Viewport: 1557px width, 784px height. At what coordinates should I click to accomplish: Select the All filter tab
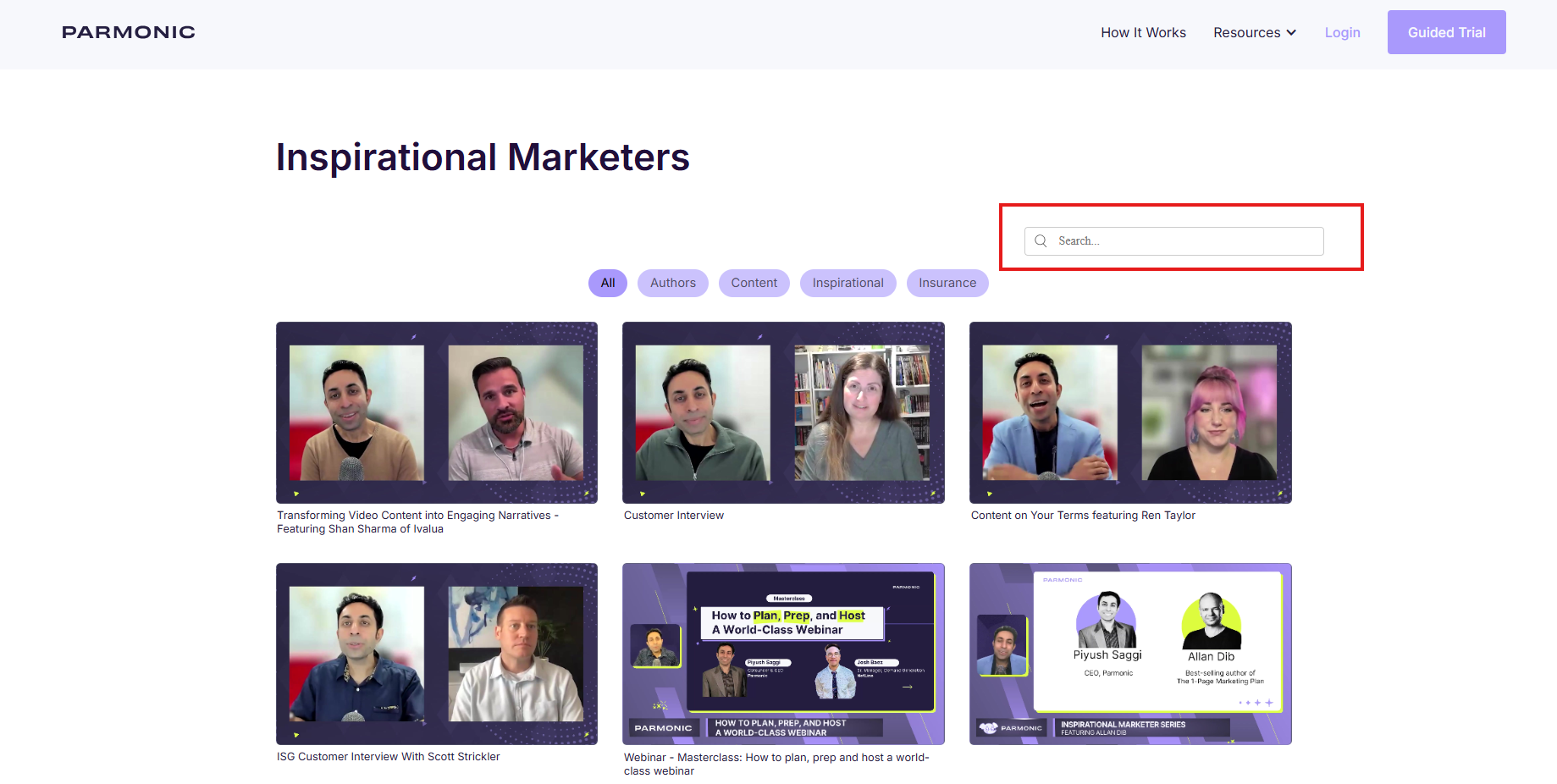click(x=608, y=283)
